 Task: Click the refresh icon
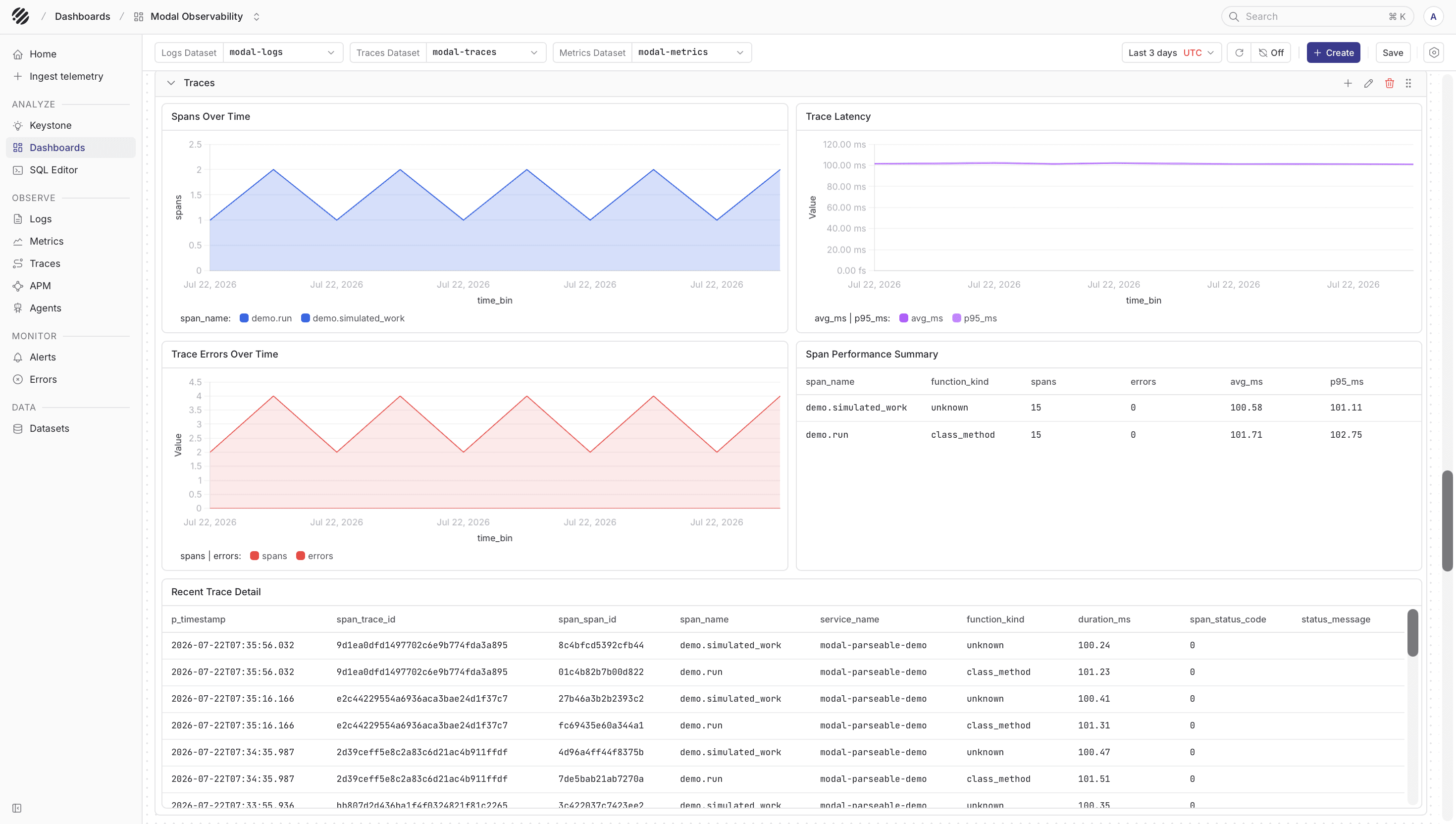tap(1239, 52)
